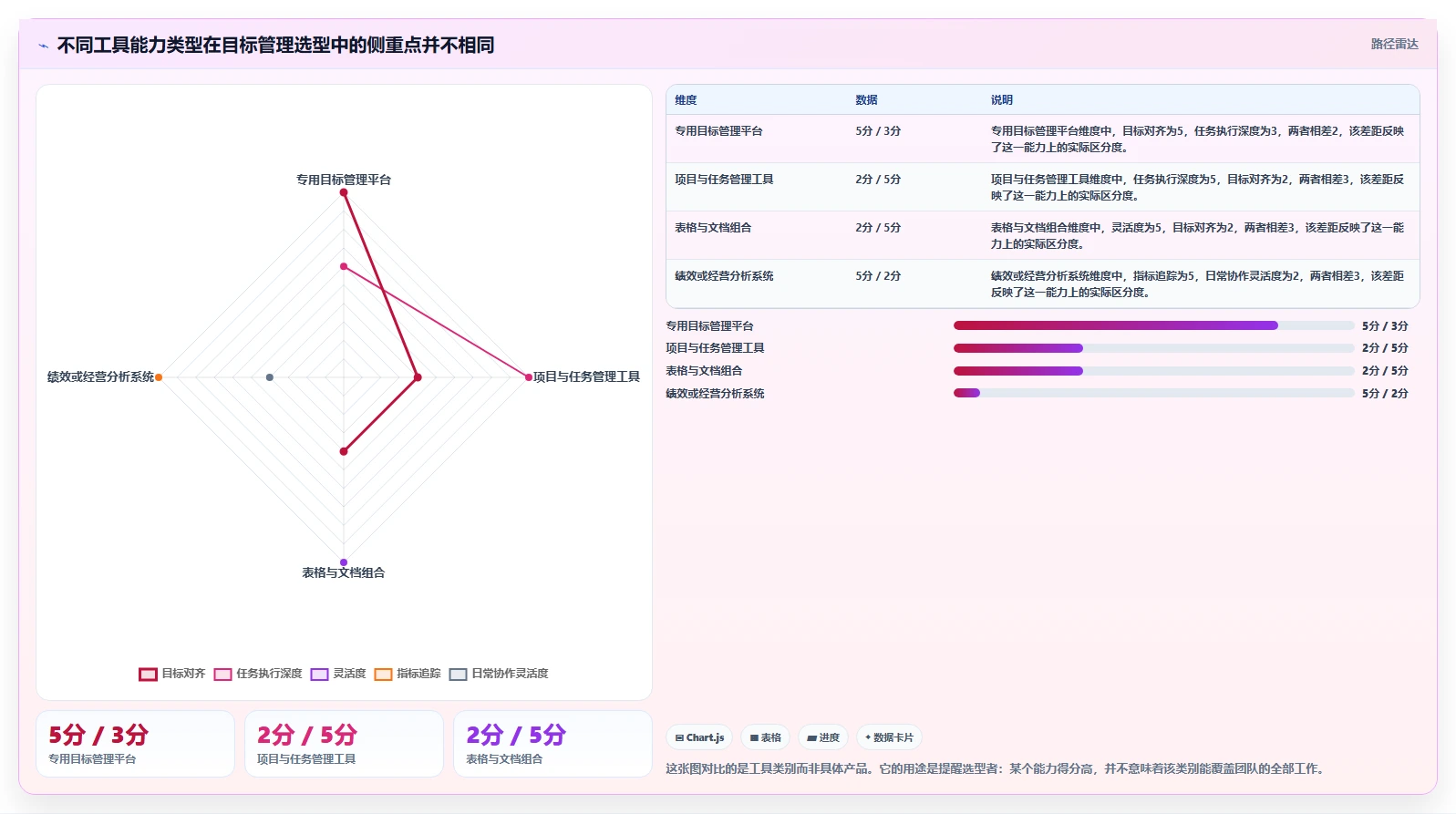Toggle the 指标追踪 legend series

pos(408,674)
